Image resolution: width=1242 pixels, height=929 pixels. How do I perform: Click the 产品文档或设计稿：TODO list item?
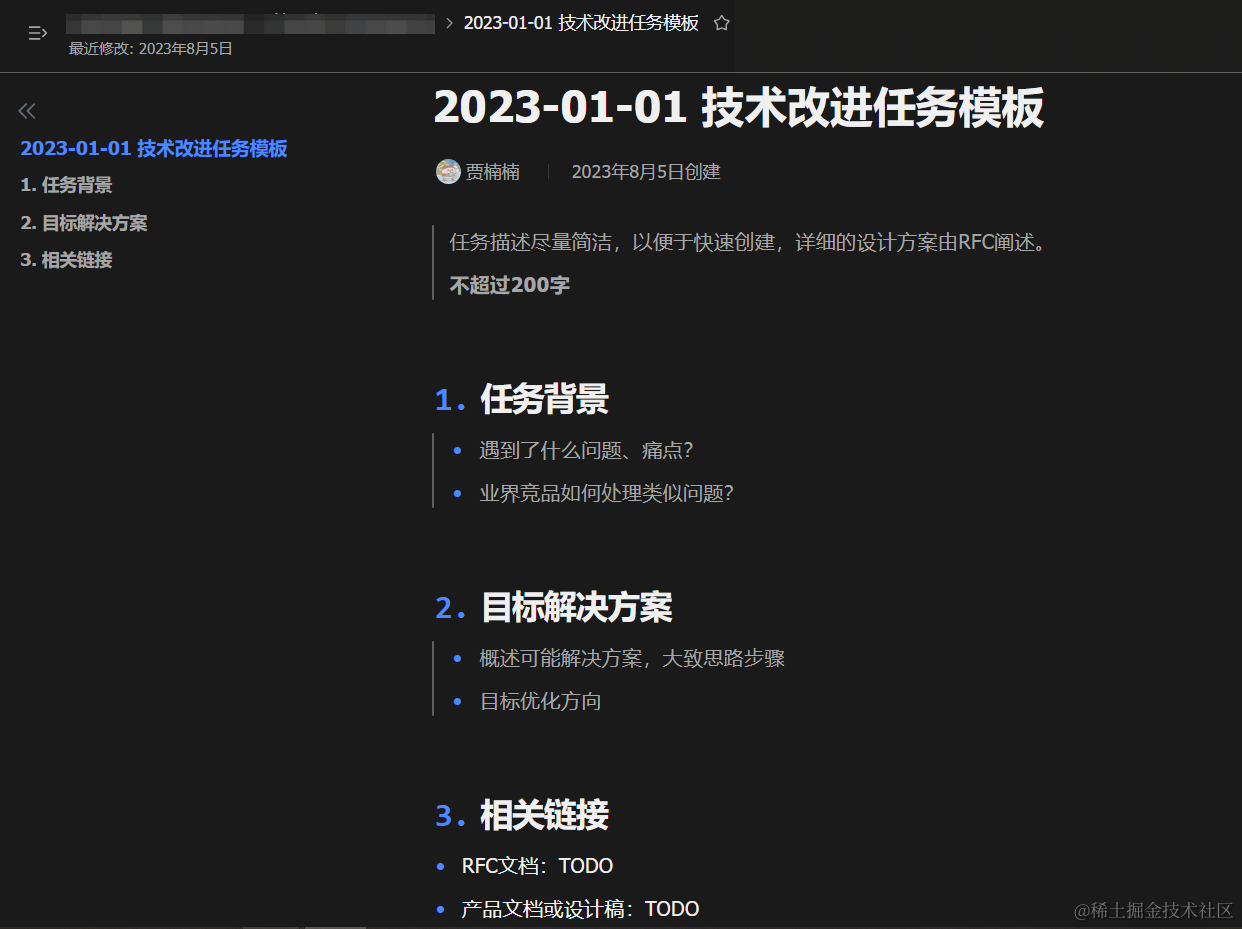pyautogui.click(x=580, y=909)
